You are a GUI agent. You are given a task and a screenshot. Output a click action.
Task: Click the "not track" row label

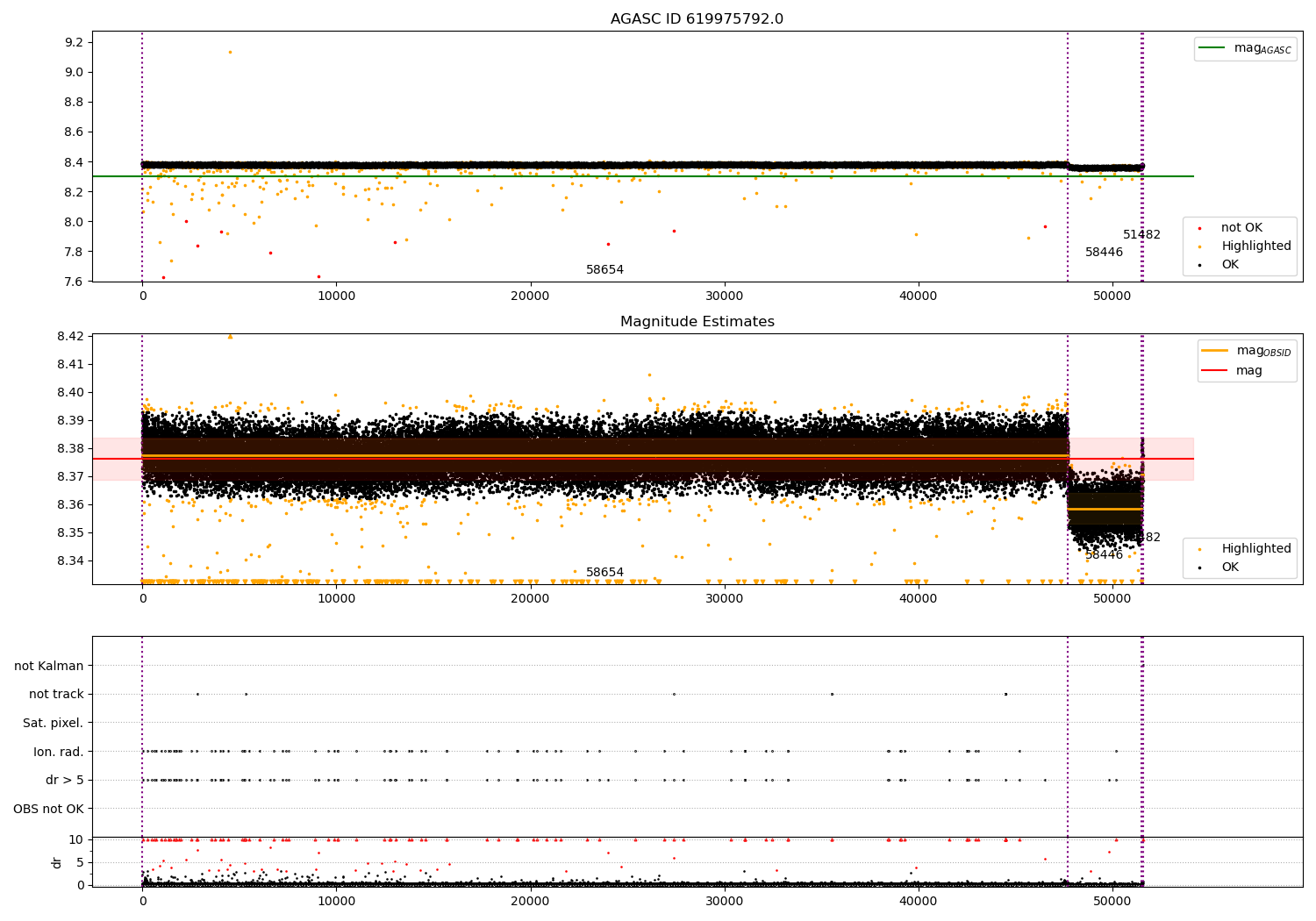click(56, 695)
